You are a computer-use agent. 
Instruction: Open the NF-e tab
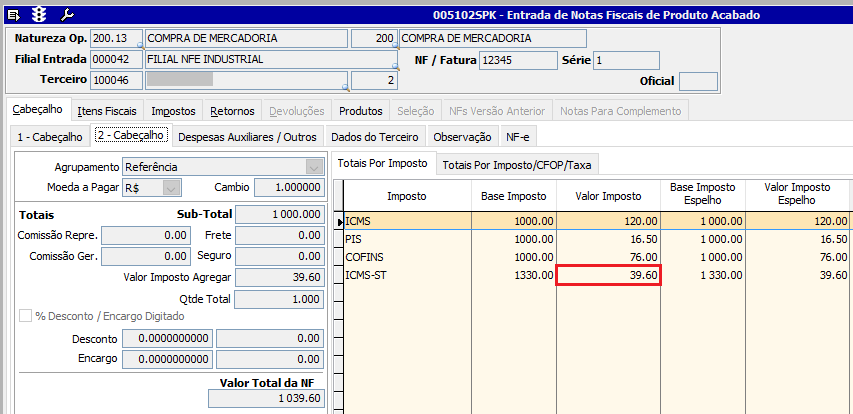pos(517,137)
